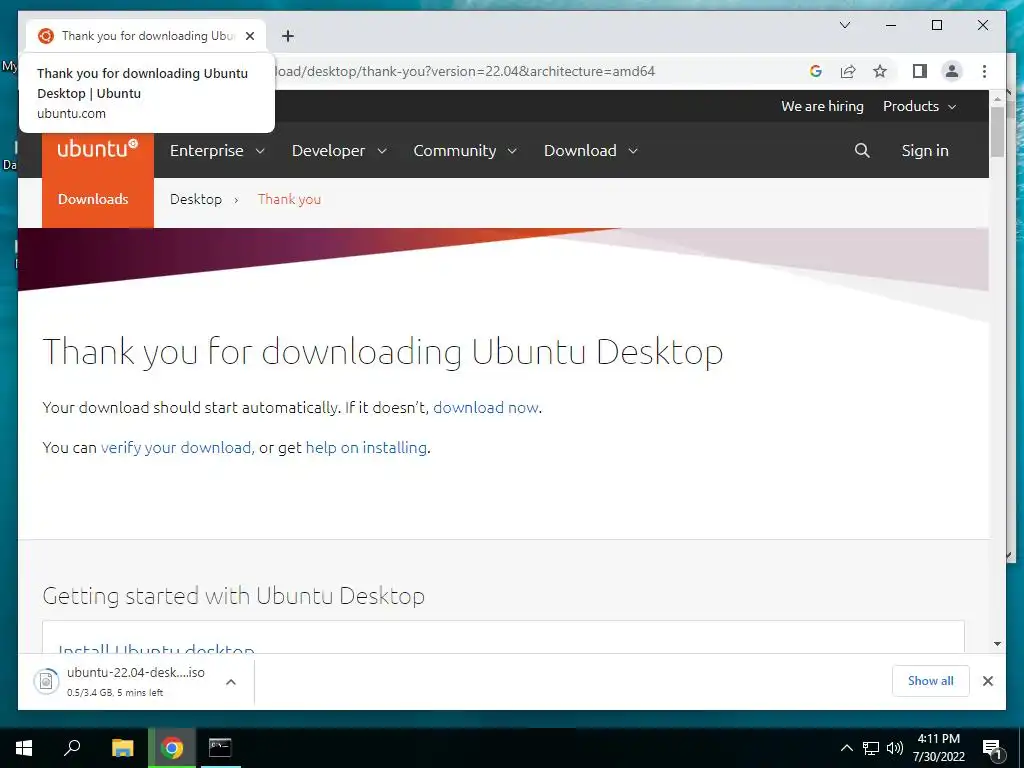Open a new tab with the plus icon
Image resolution: width=1024 pixels, height=768 pixels.
(x=288, y=36)
